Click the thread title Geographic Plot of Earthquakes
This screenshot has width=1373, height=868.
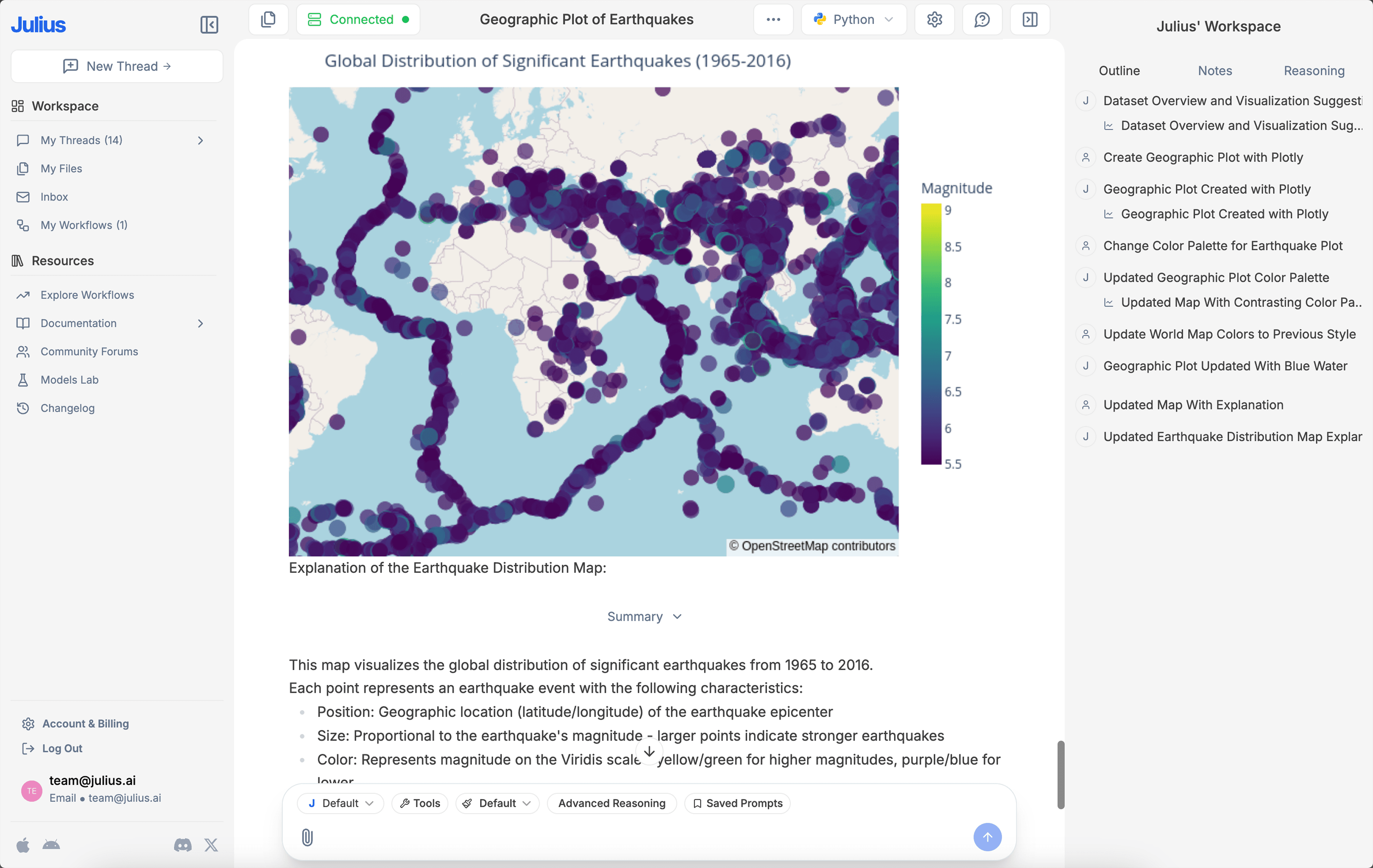click(x=586, y=19)
